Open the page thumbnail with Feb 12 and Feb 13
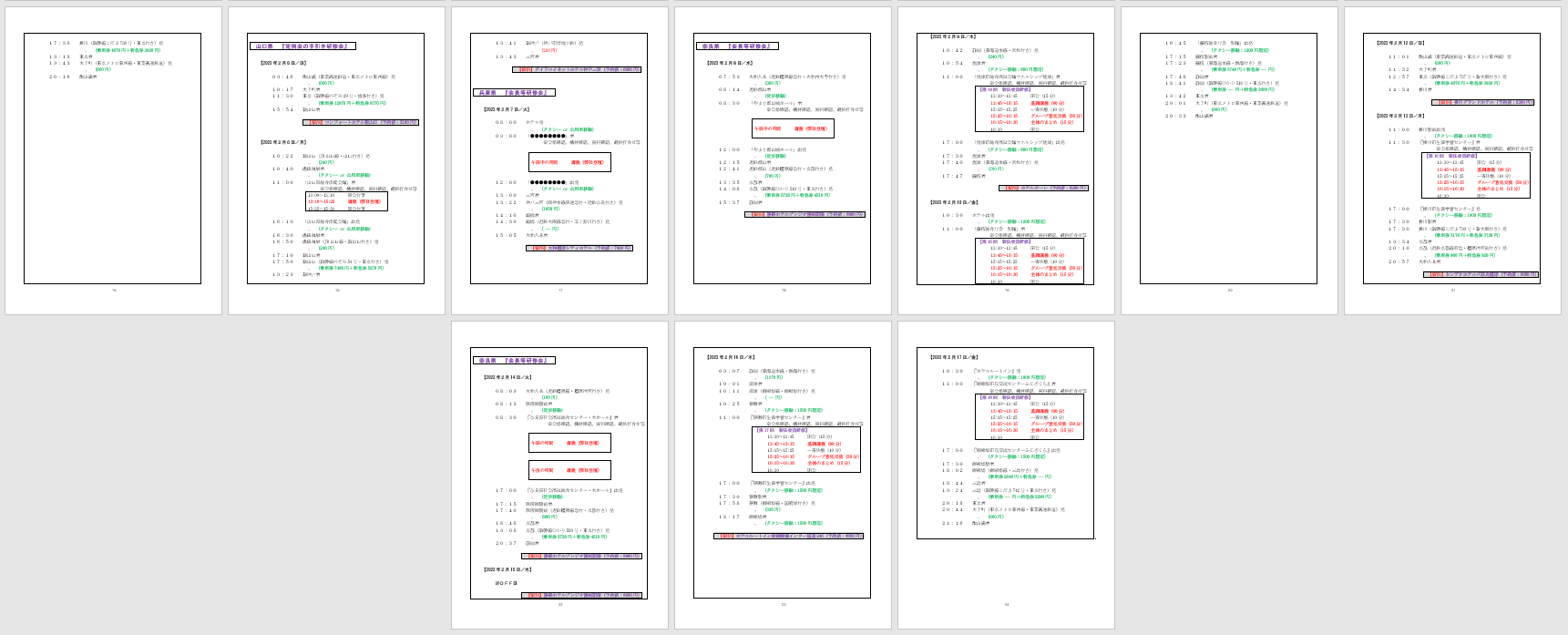The width and height of the screenshot is (1568, 635). [1452, 161]
